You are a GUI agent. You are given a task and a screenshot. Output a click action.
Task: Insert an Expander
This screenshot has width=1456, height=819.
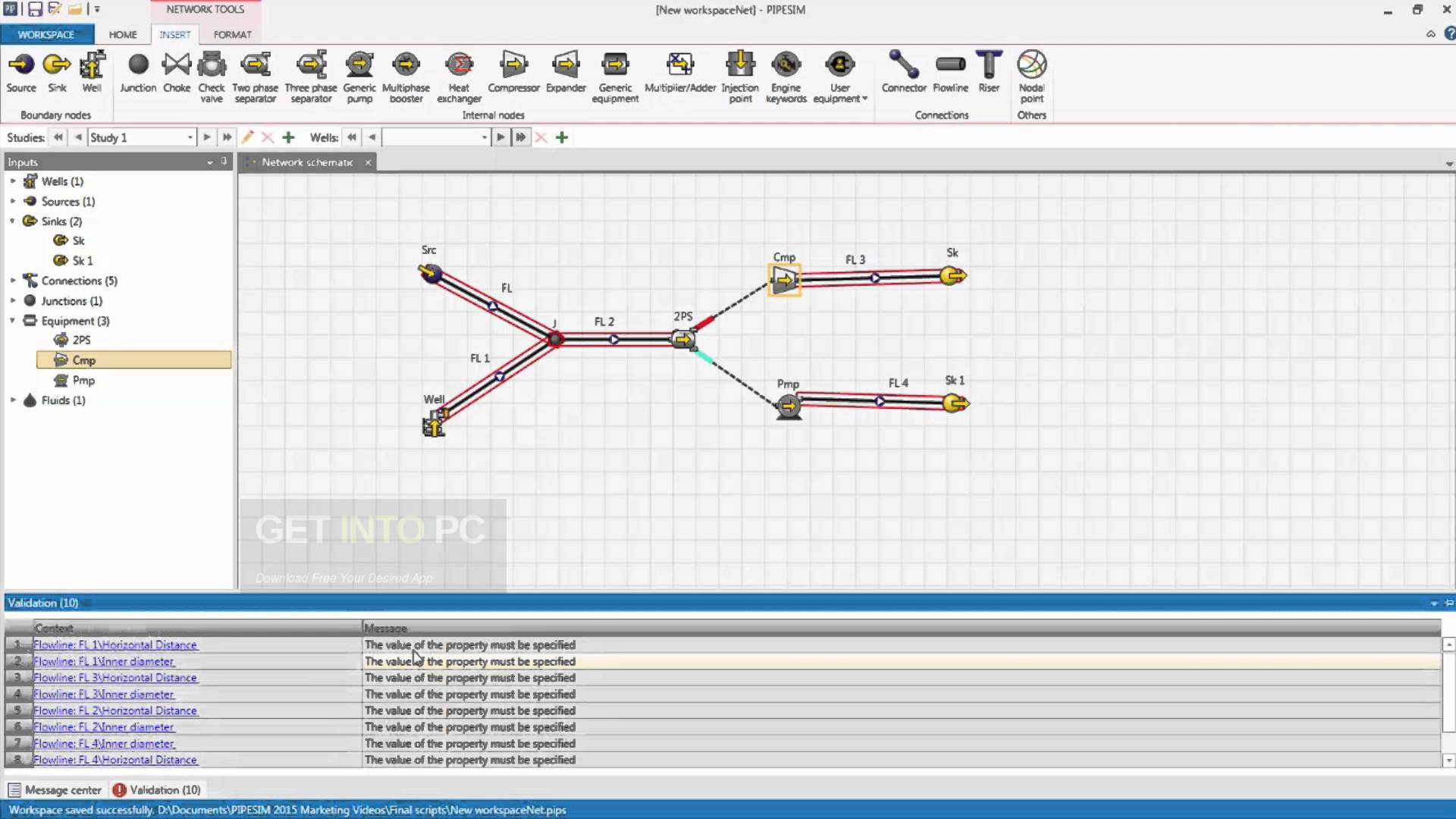tap(566, 73)
